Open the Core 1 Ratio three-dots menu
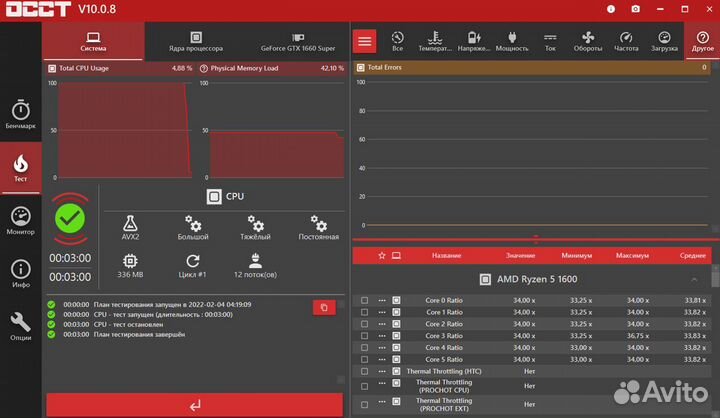Screen dimensions: 720x418 pos(382,312)
